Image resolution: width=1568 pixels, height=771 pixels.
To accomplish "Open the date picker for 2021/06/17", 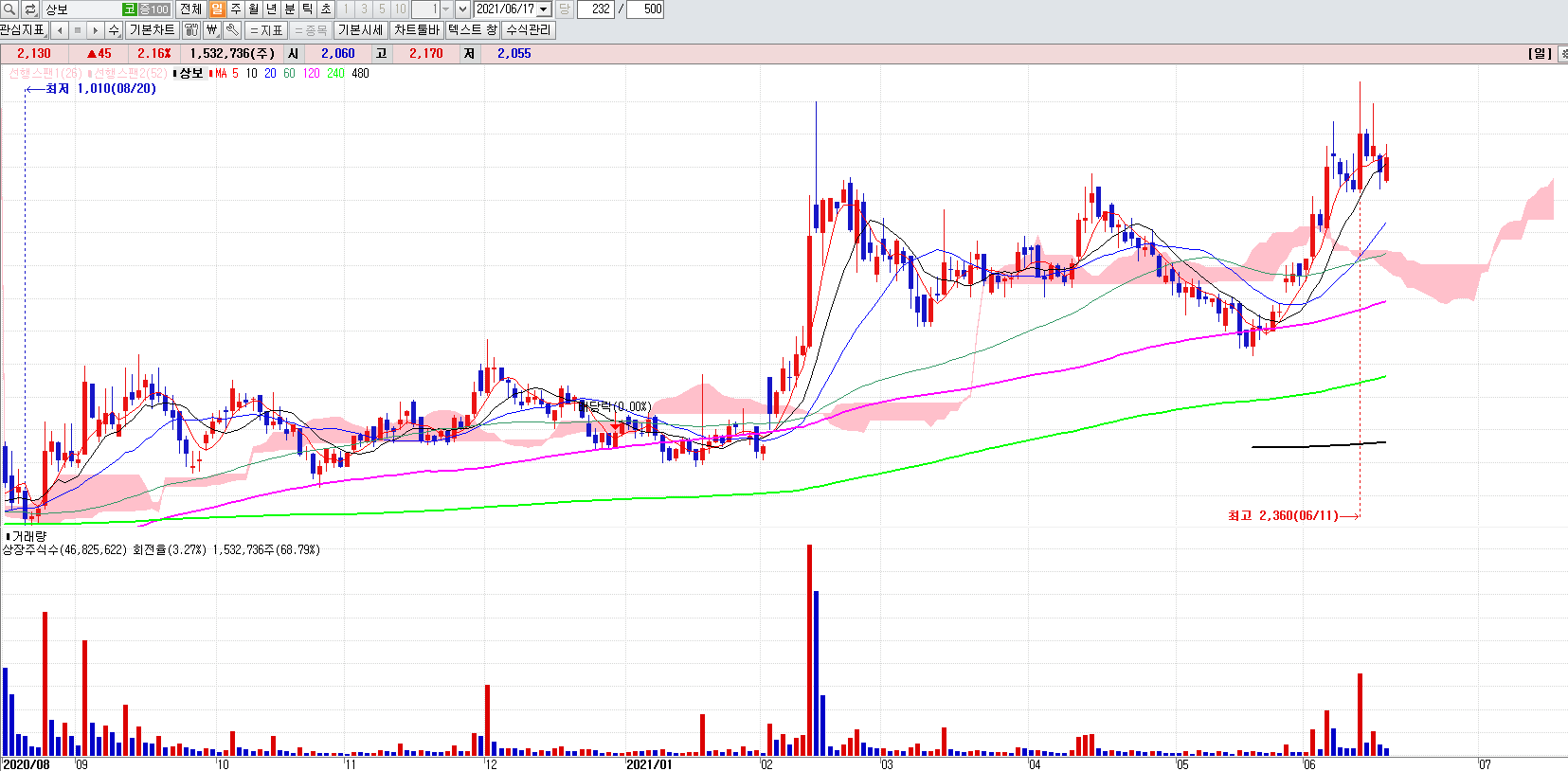I will (544, 9).
